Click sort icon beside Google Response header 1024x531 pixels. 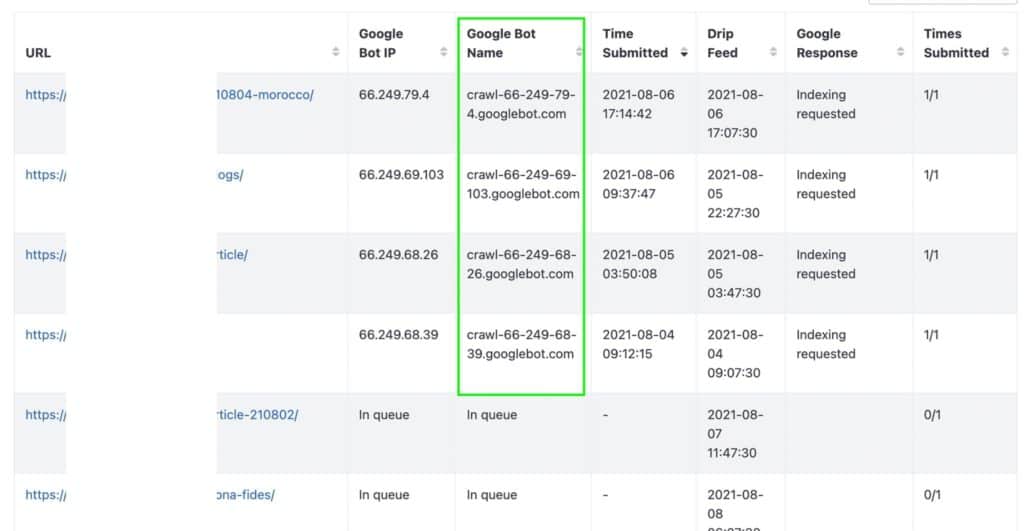(900, 52)
